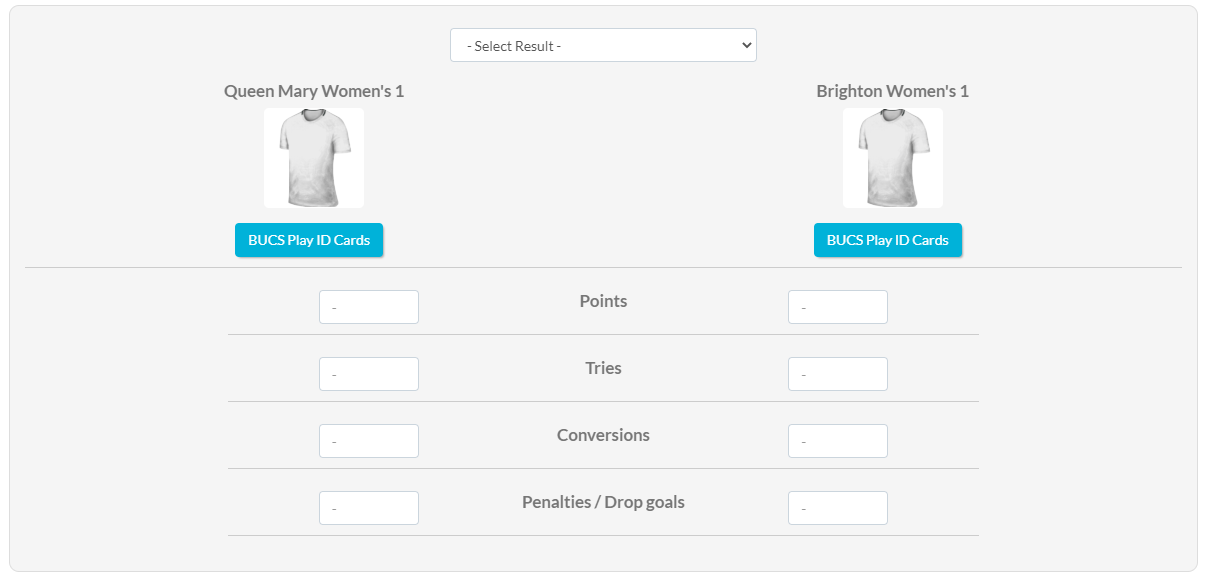1208x583 pixels.
Task: Click Brighton Conversions field
Action: (x=838, y=441)
